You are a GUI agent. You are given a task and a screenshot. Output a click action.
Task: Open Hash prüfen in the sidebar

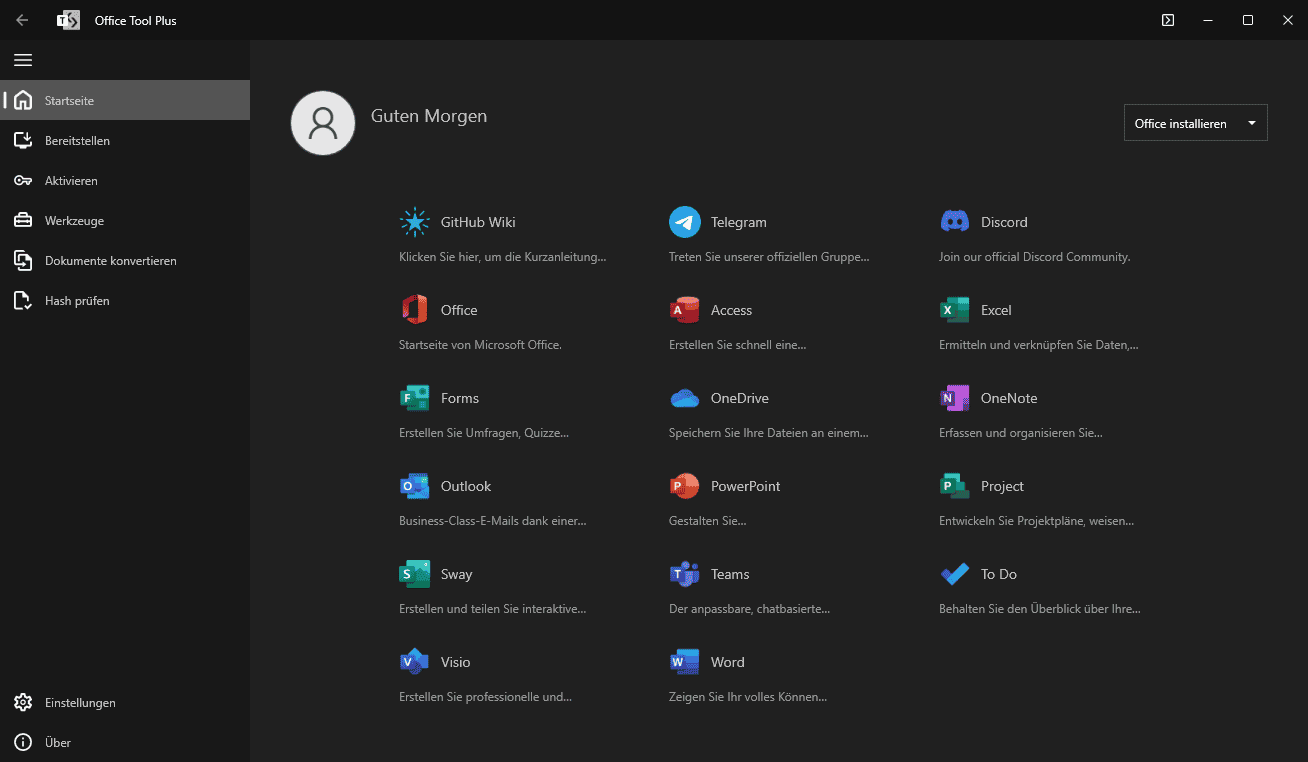pos(125,300)
